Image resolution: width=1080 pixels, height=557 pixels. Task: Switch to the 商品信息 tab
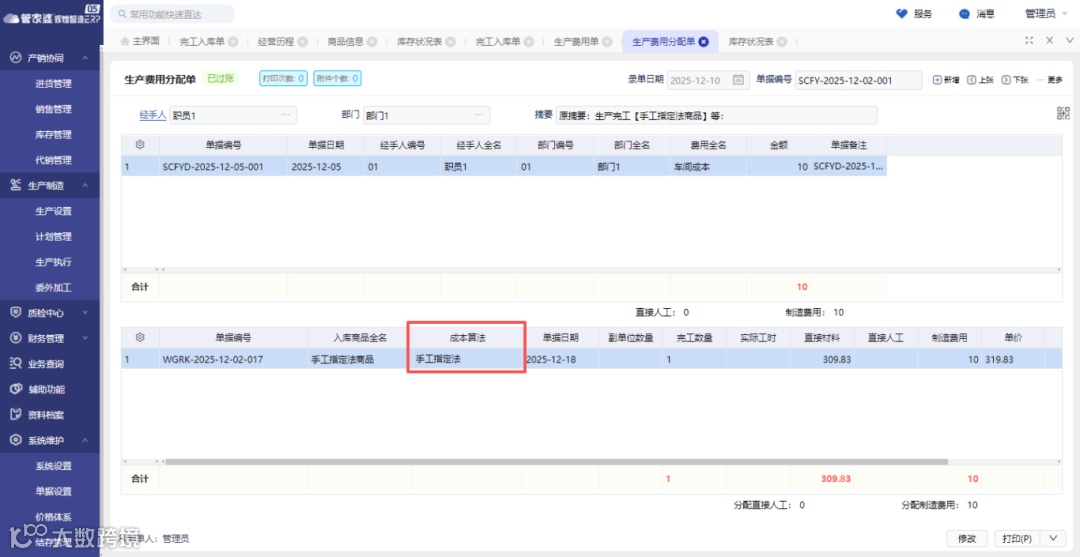[345, 41]
